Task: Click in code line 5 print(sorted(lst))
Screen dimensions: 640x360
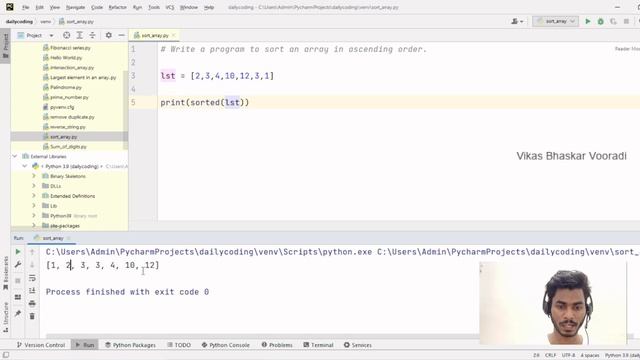Action: tap(204, 102)
